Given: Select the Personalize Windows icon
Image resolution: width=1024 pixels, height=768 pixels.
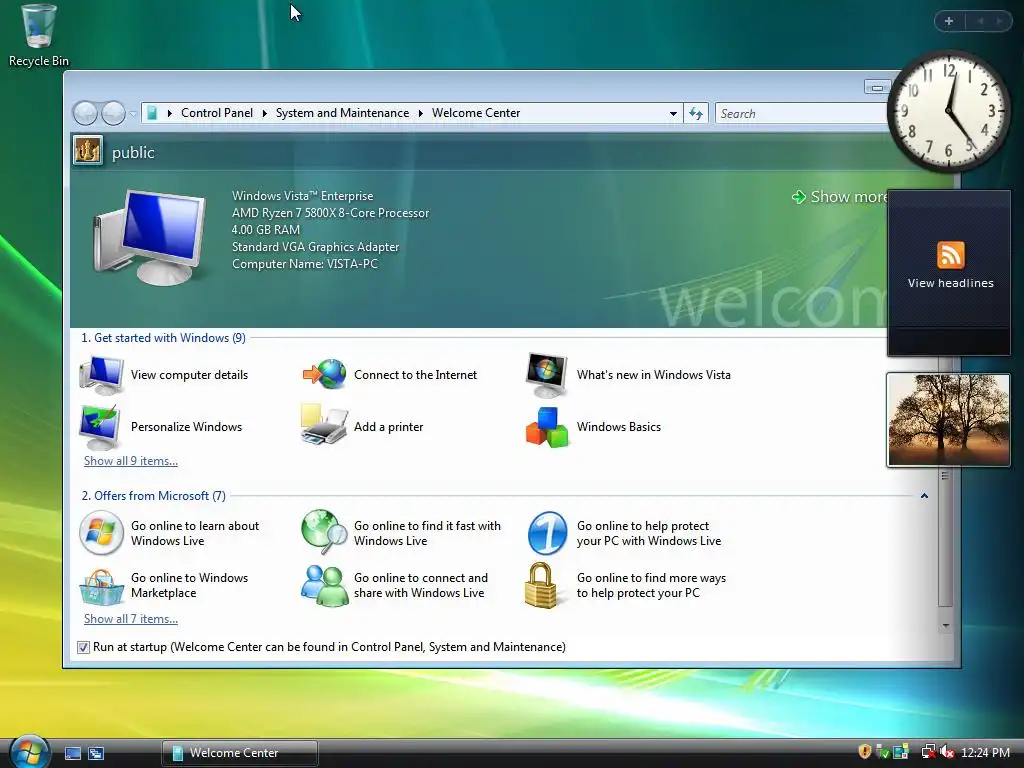Looking at the screenshot, I should [x=101, y=427].
